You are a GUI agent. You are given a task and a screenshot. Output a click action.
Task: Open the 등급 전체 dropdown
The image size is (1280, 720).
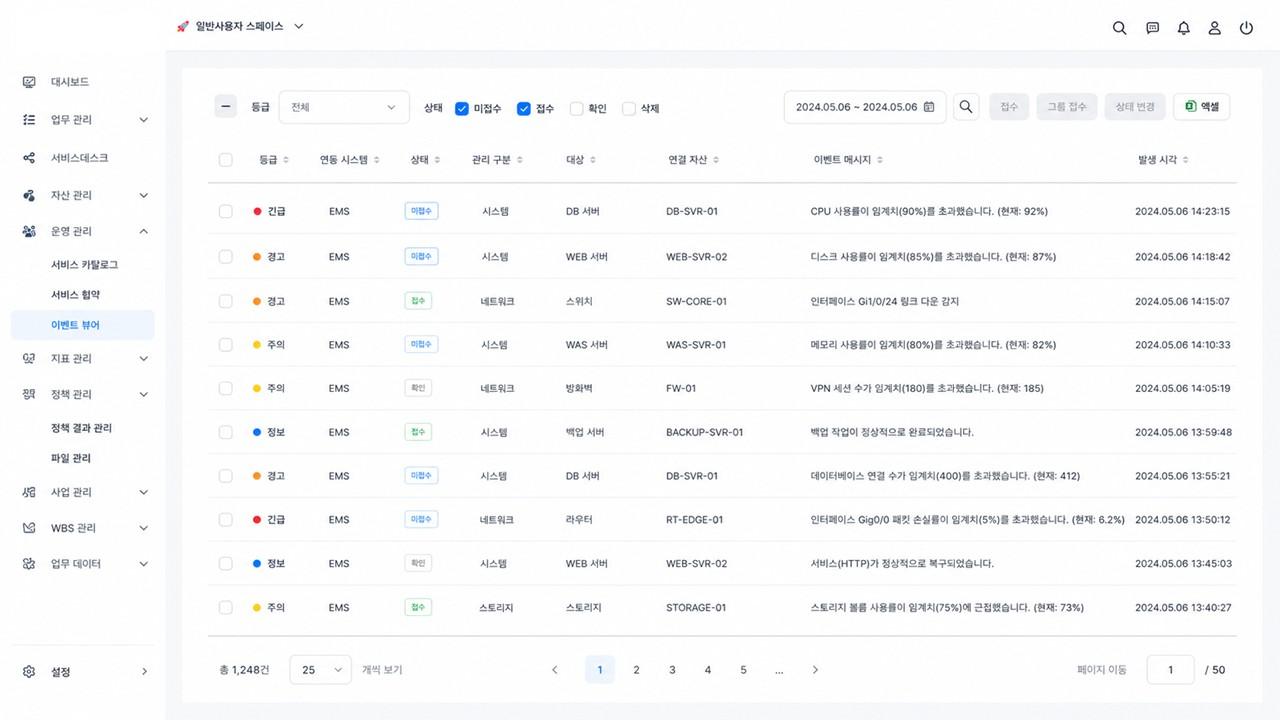click(344, 107)
